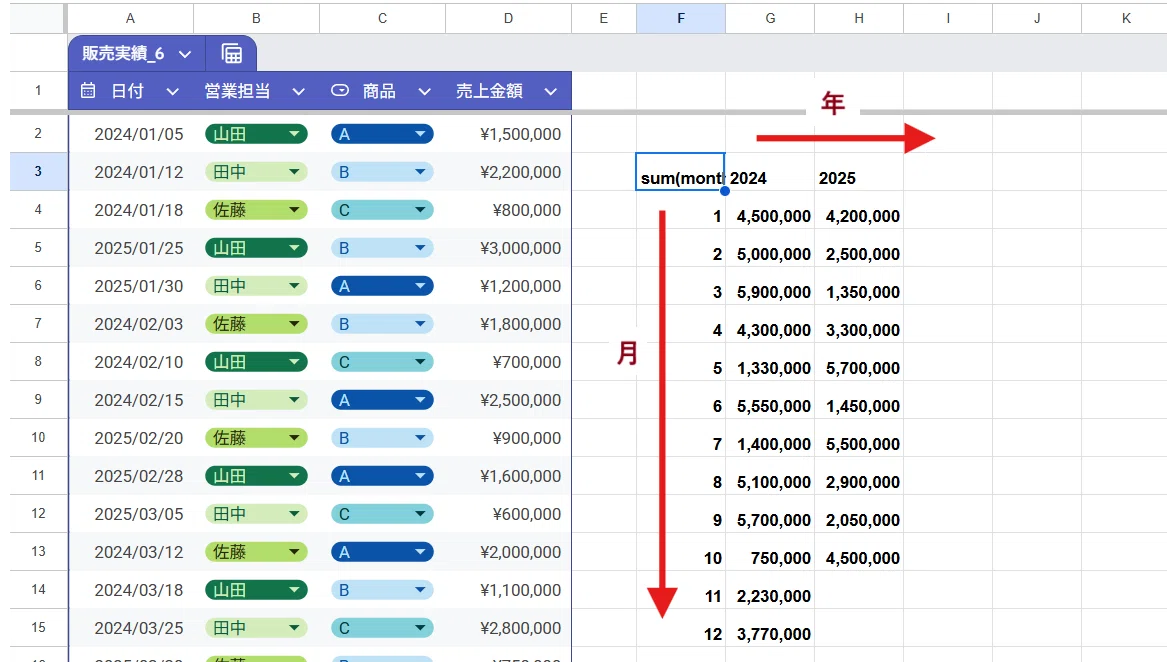Open the 山田 chip dropdown in row 5
Screen dimensions: 1167x662
tap(294, 248)
